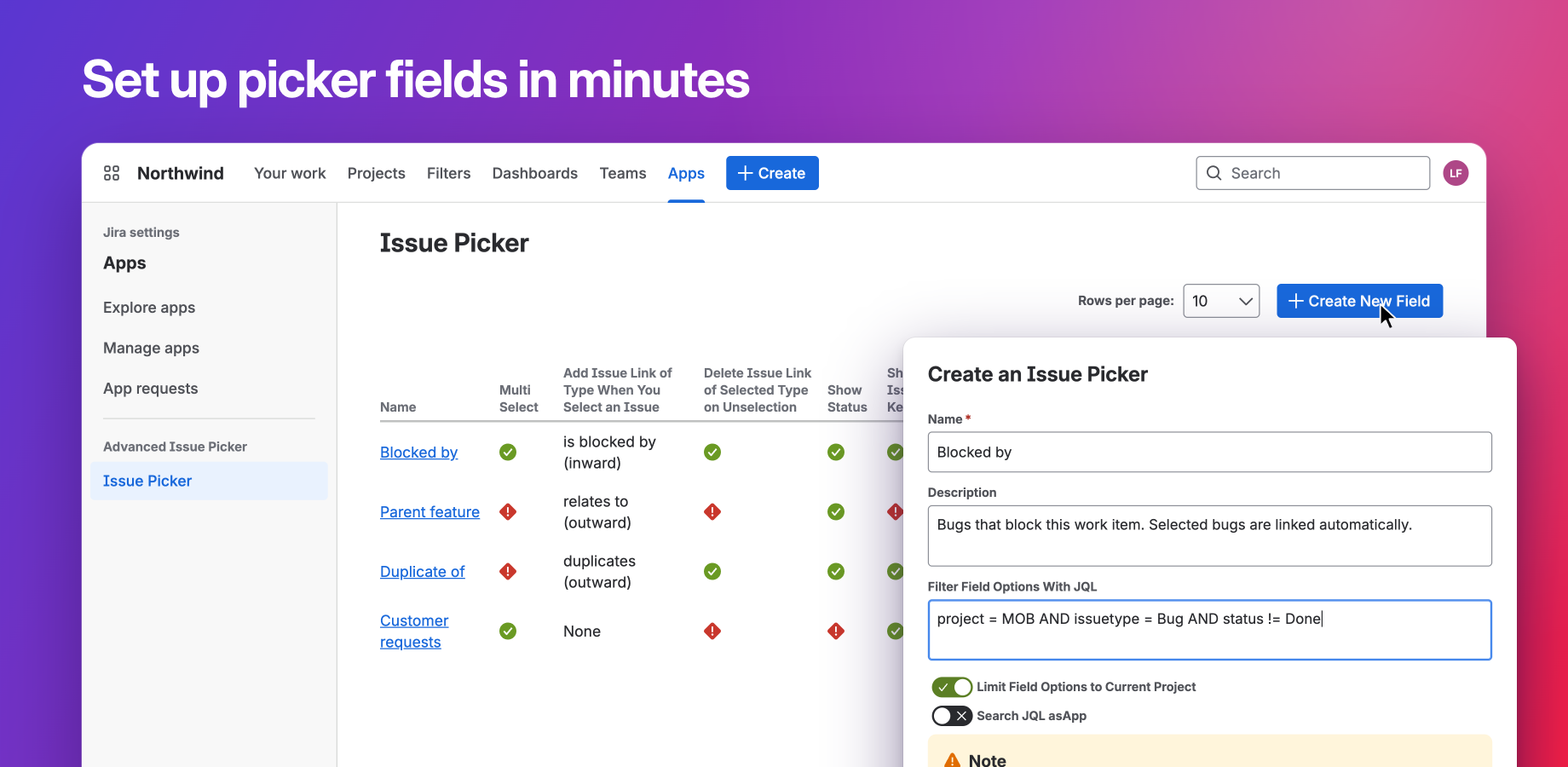The height and width of the screenshot is (767, 1568).
Task: Click the Northwind site name
Action: 181,173
